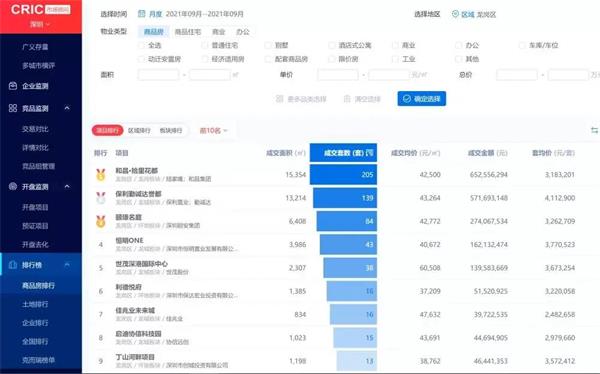Switch to the 区域排行 tab
Viewport: 600px width, 374px height.
(x=139, y=131)
